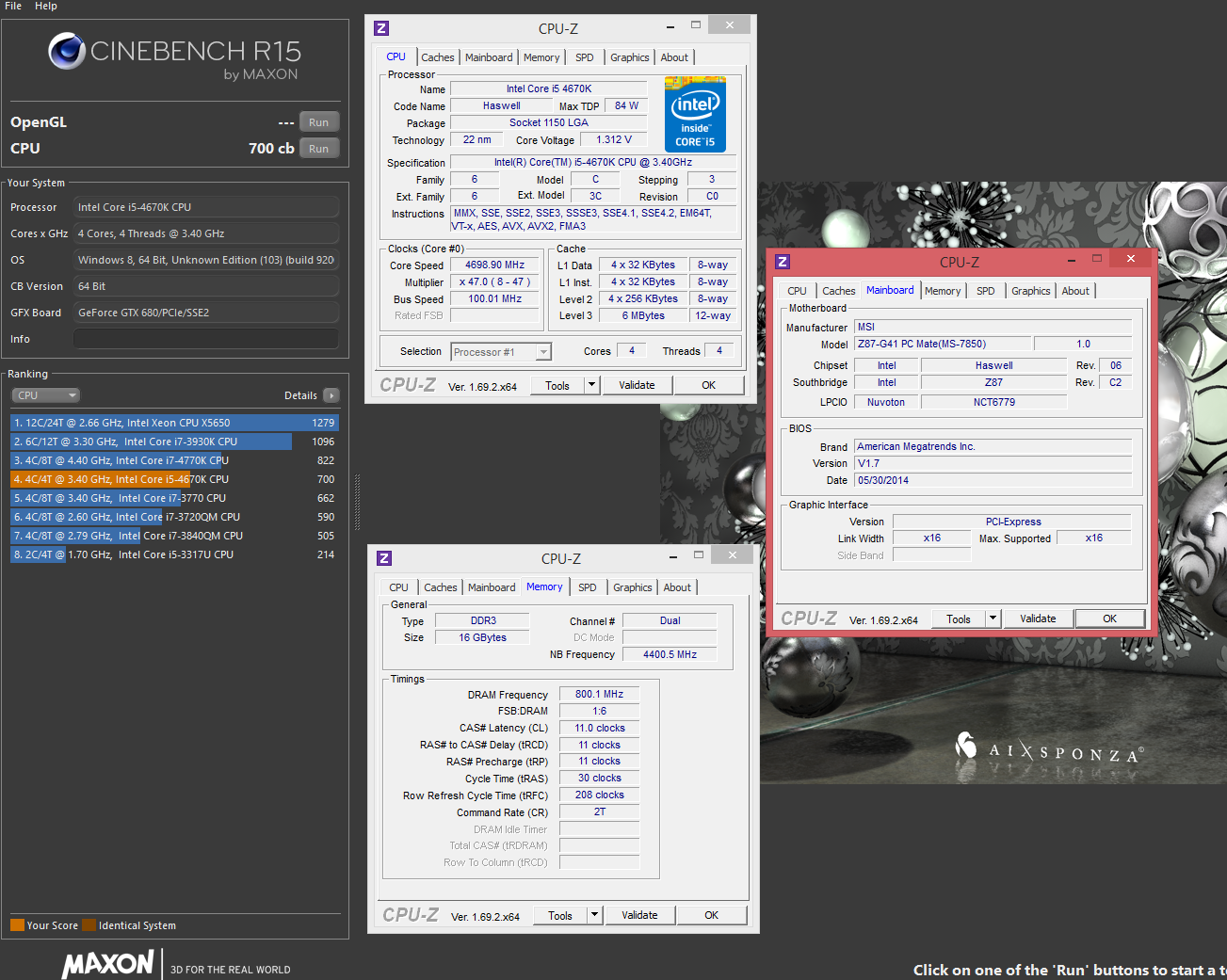Click the motherboard model Z87-G41 PC Mate field

click(x=942, y=344)
